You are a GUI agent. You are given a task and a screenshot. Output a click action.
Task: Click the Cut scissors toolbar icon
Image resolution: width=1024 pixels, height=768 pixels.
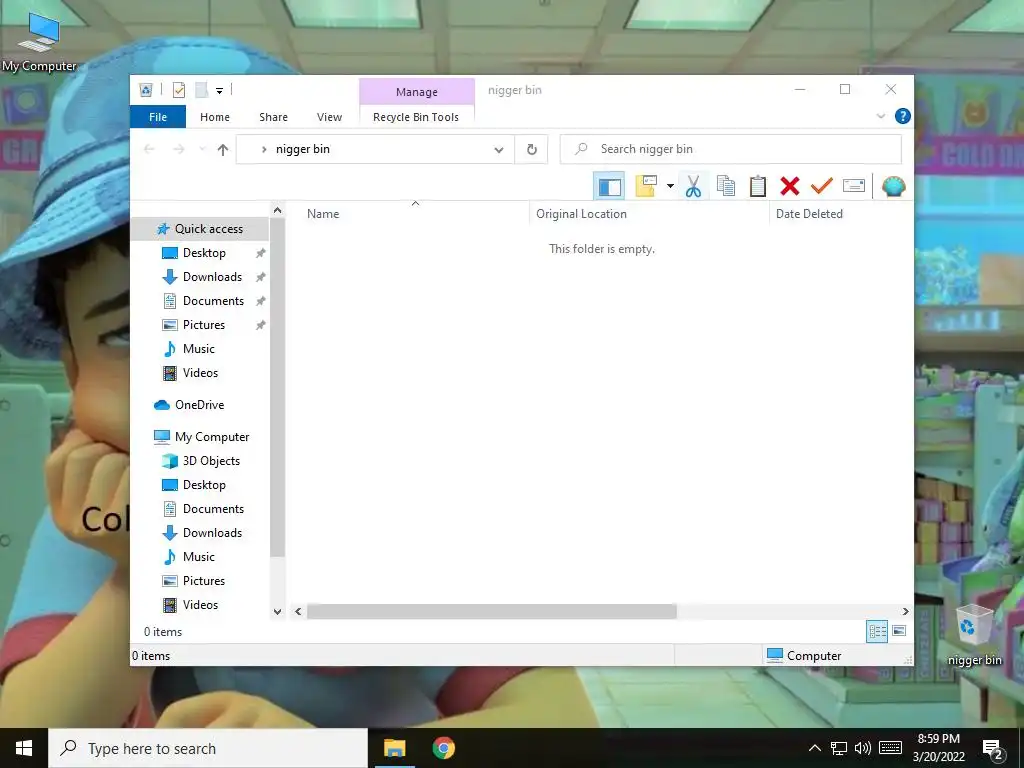coord(693,186)
